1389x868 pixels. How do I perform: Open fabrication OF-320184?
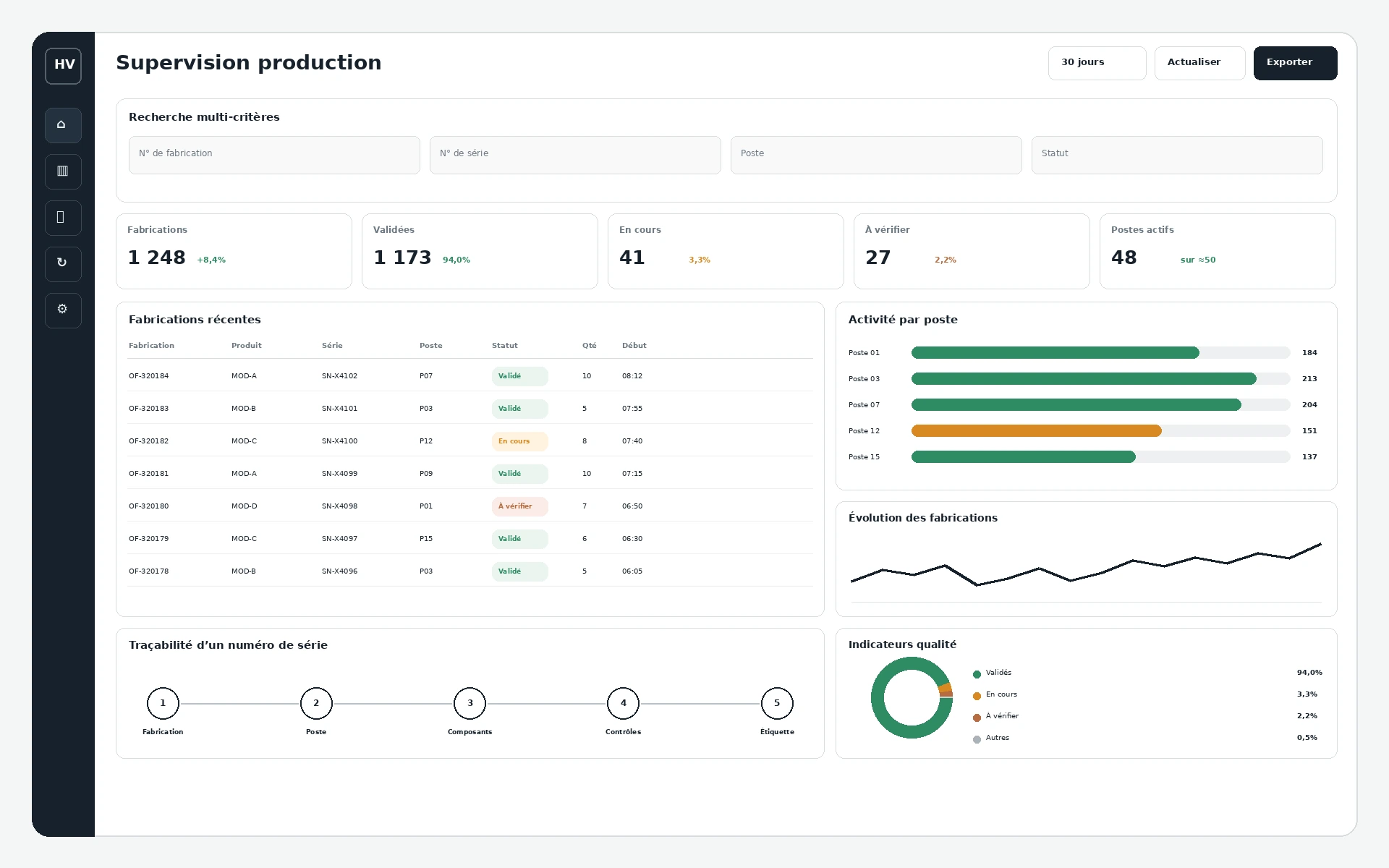[x=148, y=376]
